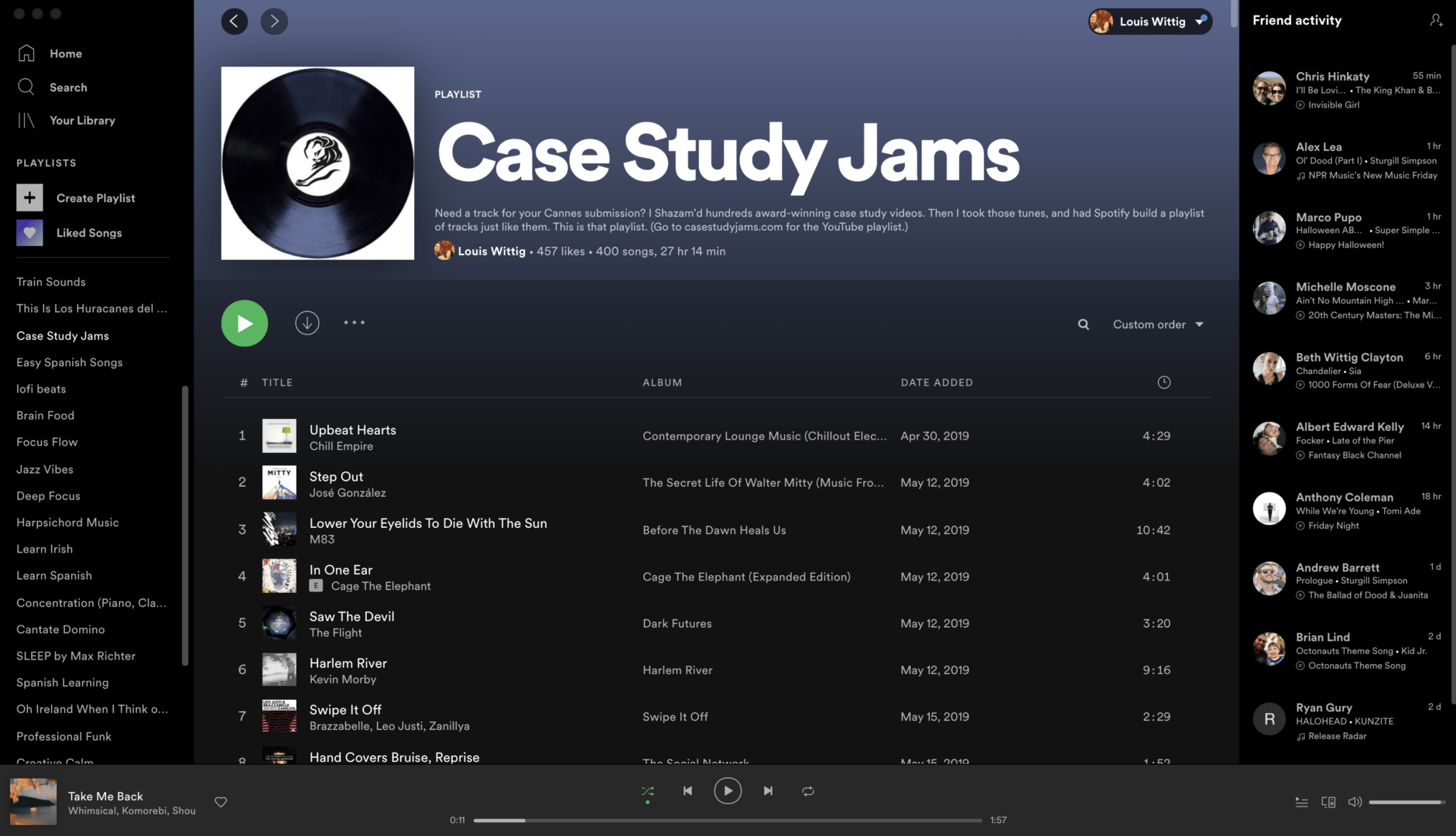1456x836 pixels.
Task: Open artist José González
Action: tap(348, 492)
